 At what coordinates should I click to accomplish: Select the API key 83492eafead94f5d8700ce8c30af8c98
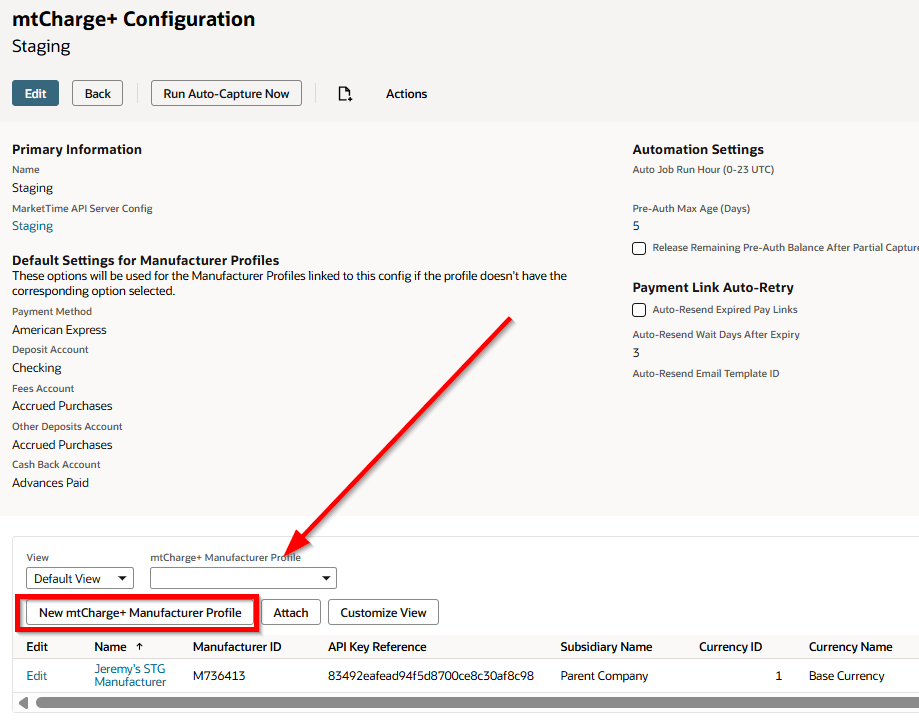tap(431, 676)
